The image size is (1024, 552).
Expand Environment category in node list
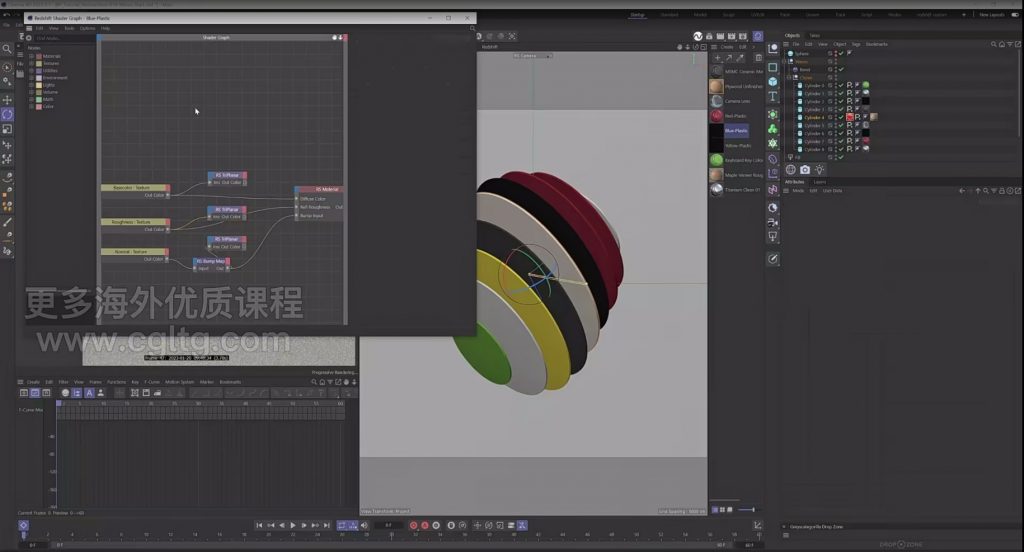coord(31,78)
